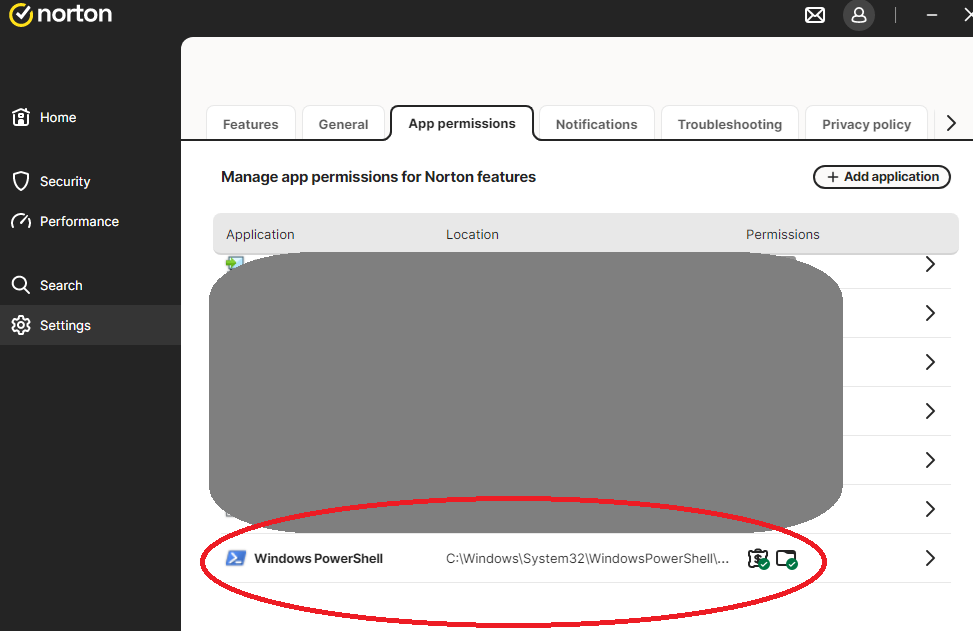Click the Search magnifier icon

(20, 285)
